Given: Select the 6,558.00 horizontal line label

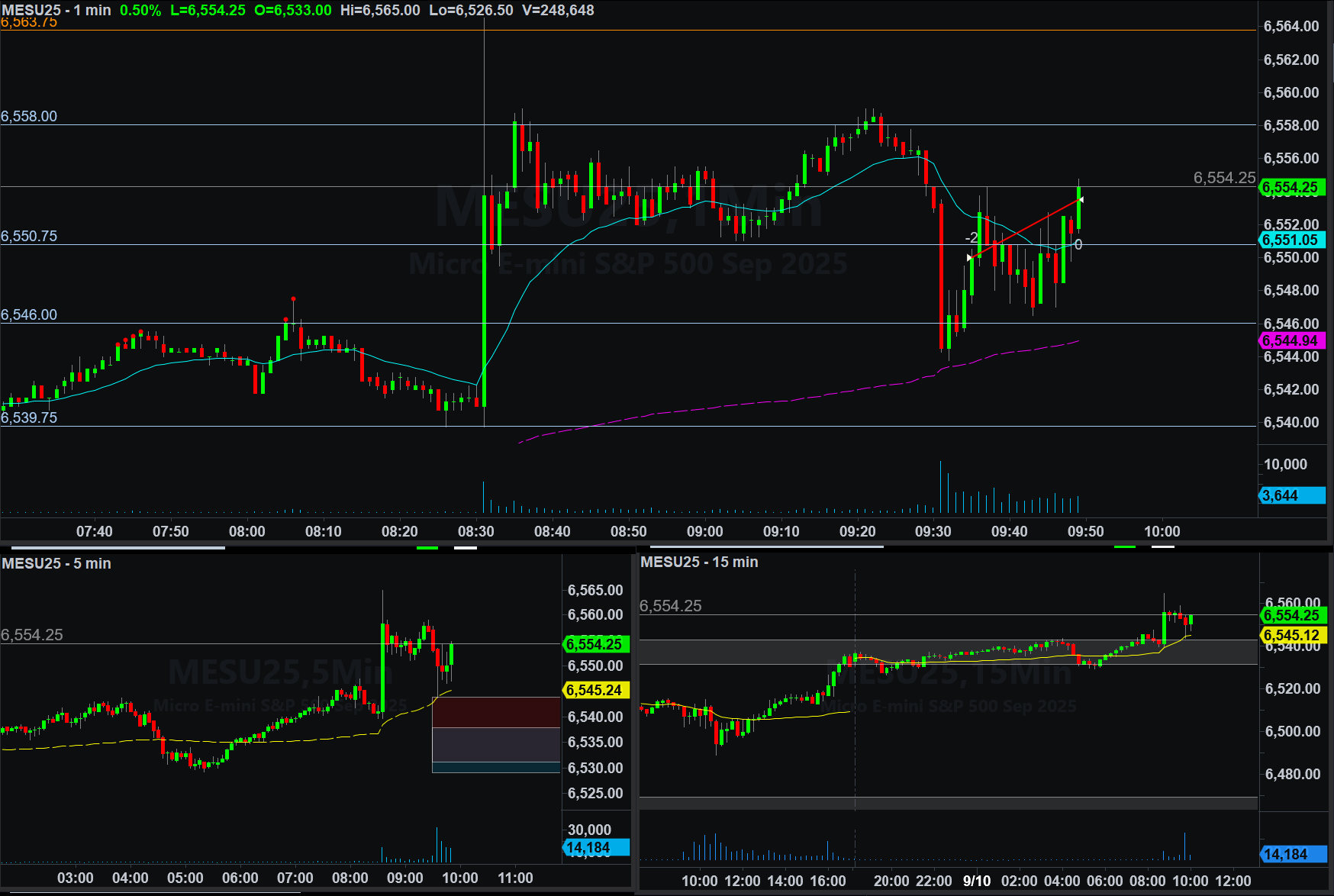Looking at the screenshot, I should tap(29, 116).
